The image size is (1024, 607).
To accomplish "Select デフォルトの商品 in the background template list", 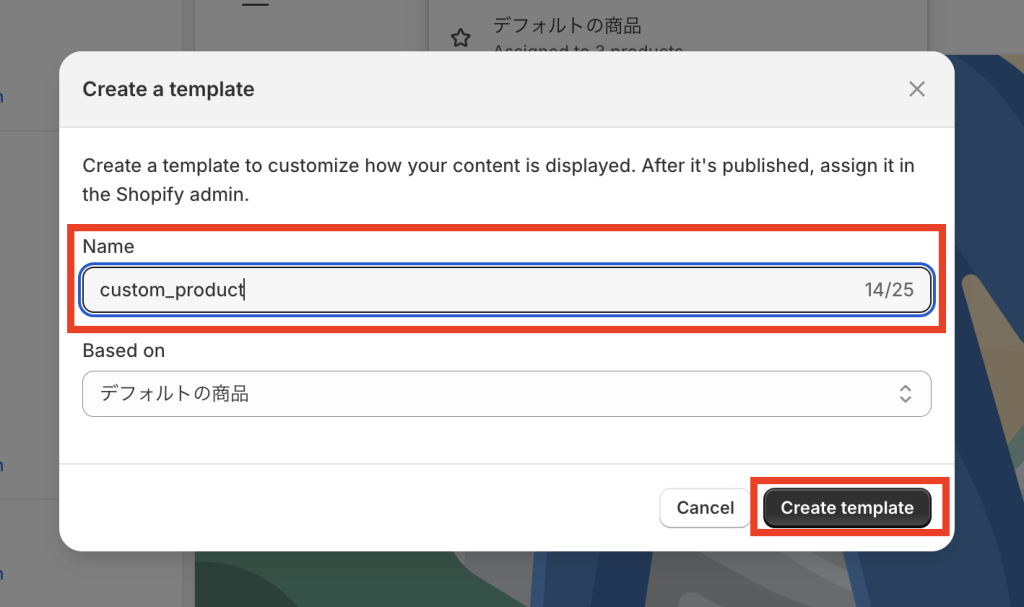I will point(567,25).
